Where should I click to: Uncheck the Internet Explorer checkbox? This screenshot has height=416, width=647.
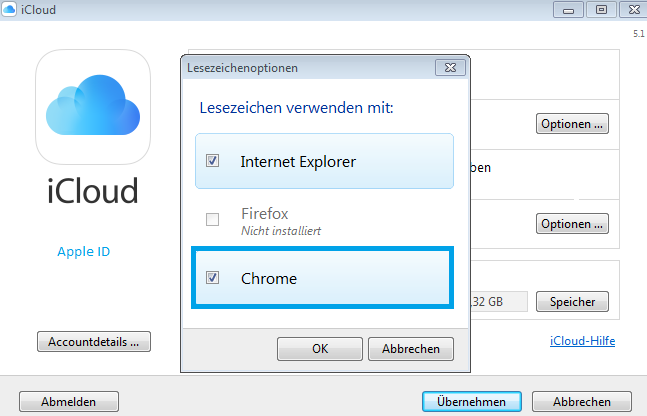(x=212, y=161)
